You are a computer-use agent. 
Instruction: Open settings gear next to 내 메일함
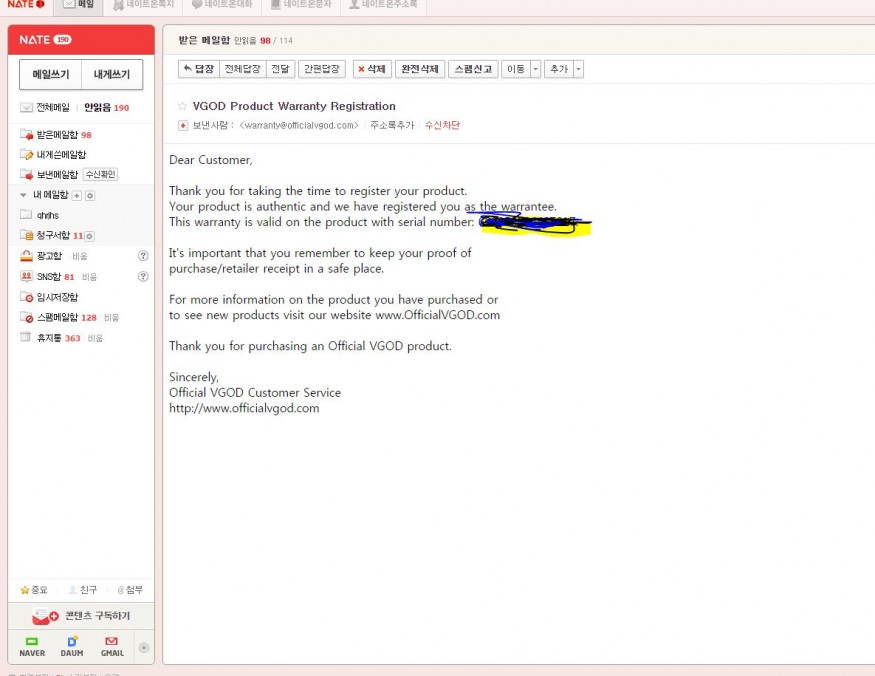point(90,195)
